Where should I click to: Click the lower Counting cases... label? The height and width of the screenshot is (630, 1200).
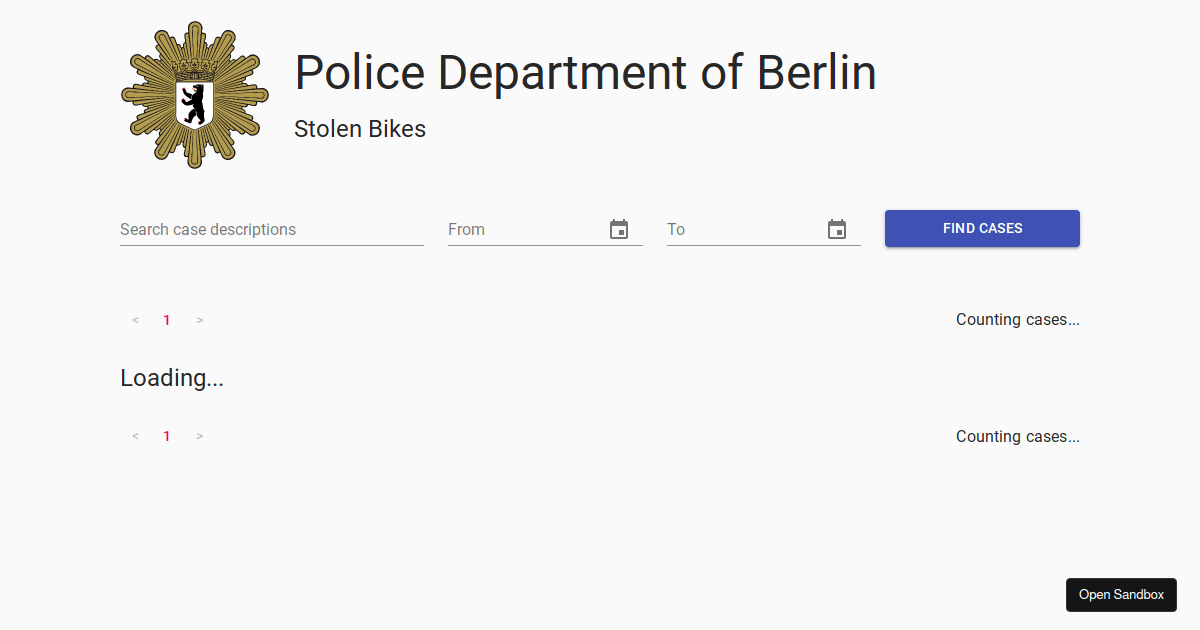pos(1017,437)
